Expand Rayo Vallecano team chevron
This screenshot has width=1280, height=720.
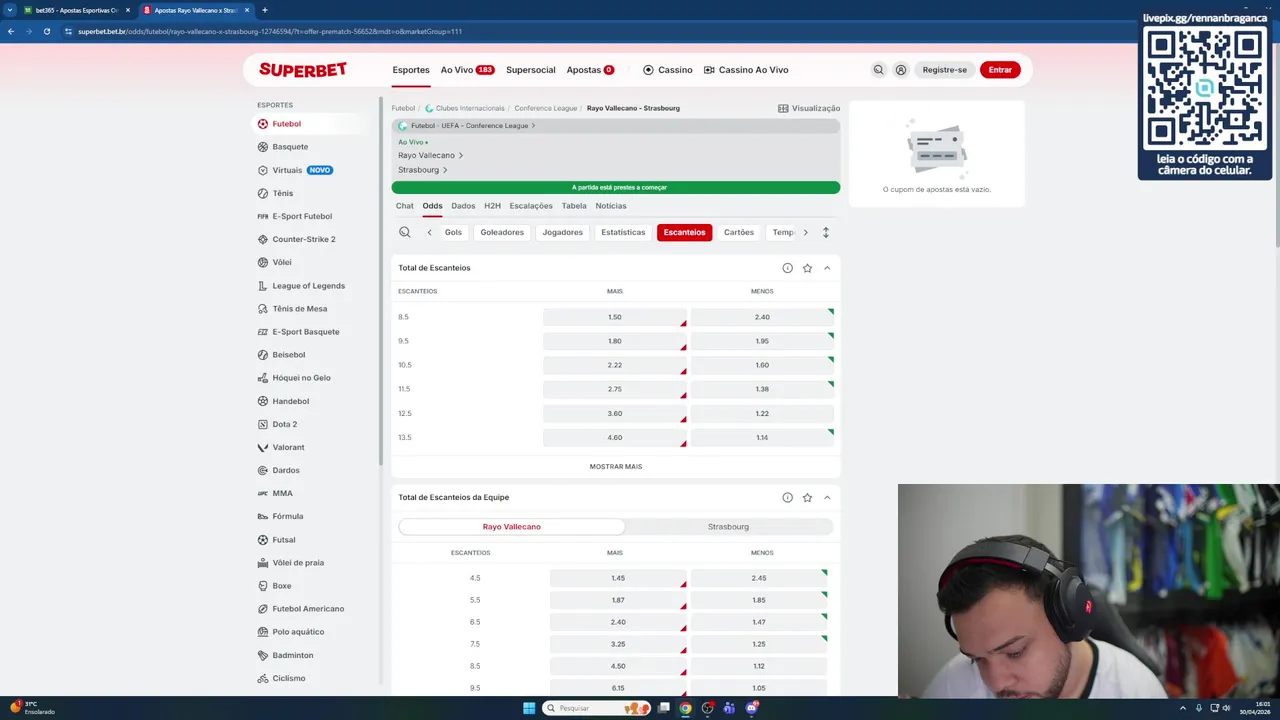tap(460, 155)
